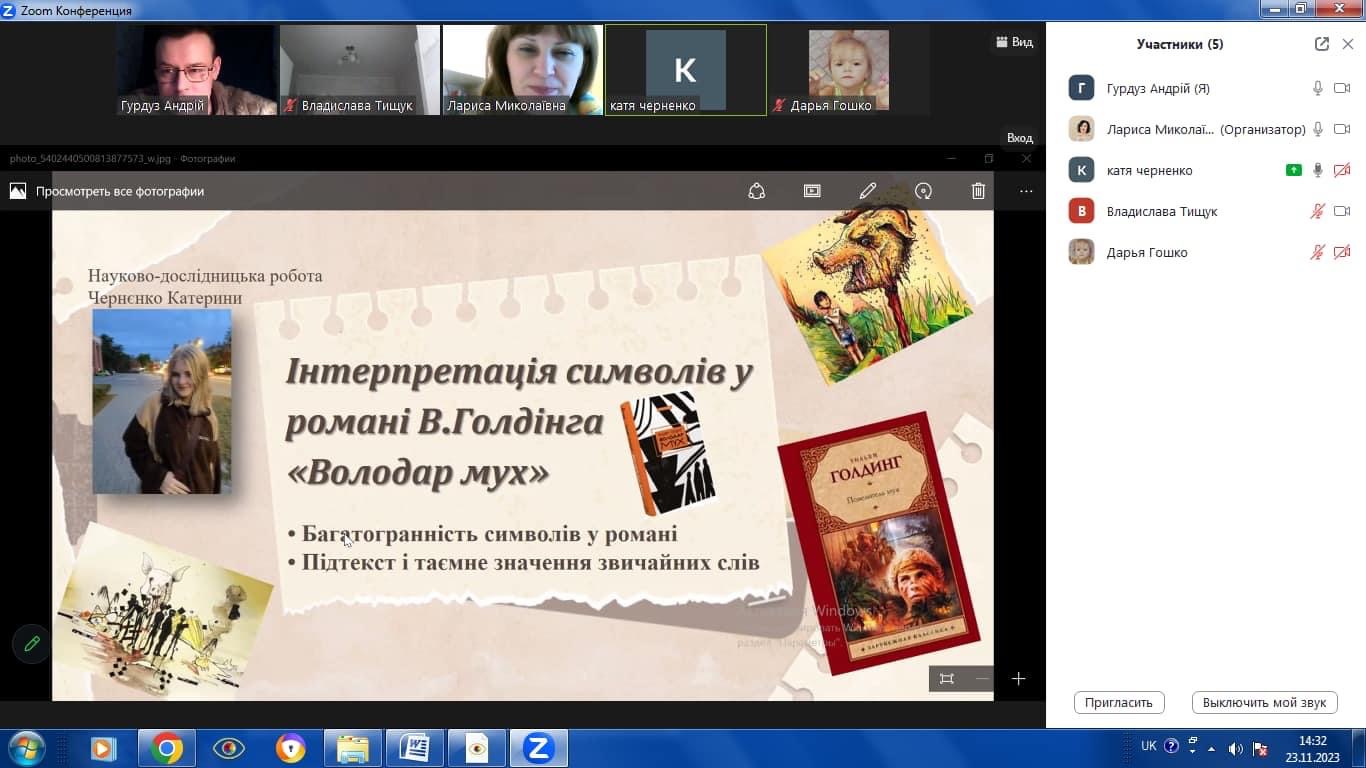The width and height of the screenshot is (1366, 768).
Task: Open the three-dots more menu in Photos
Action: coord(1026,191)
